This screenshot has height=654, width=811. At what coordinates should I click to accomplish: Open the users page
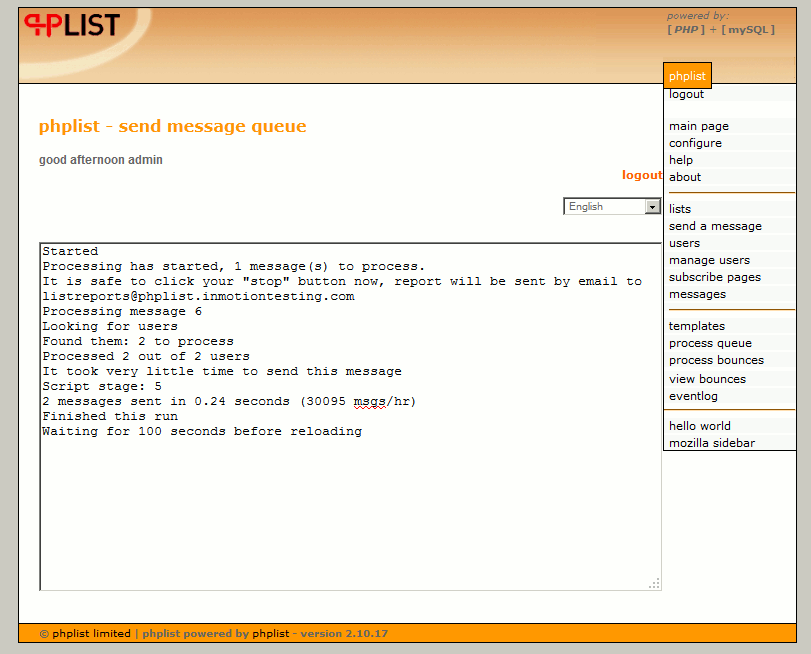684,243
